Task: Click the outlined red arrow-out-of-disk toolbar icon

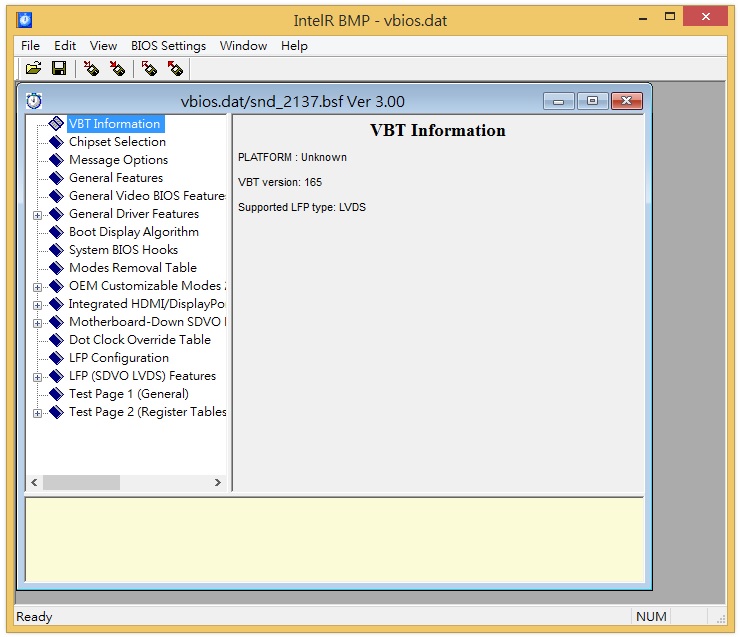Action: coord(149,69)
